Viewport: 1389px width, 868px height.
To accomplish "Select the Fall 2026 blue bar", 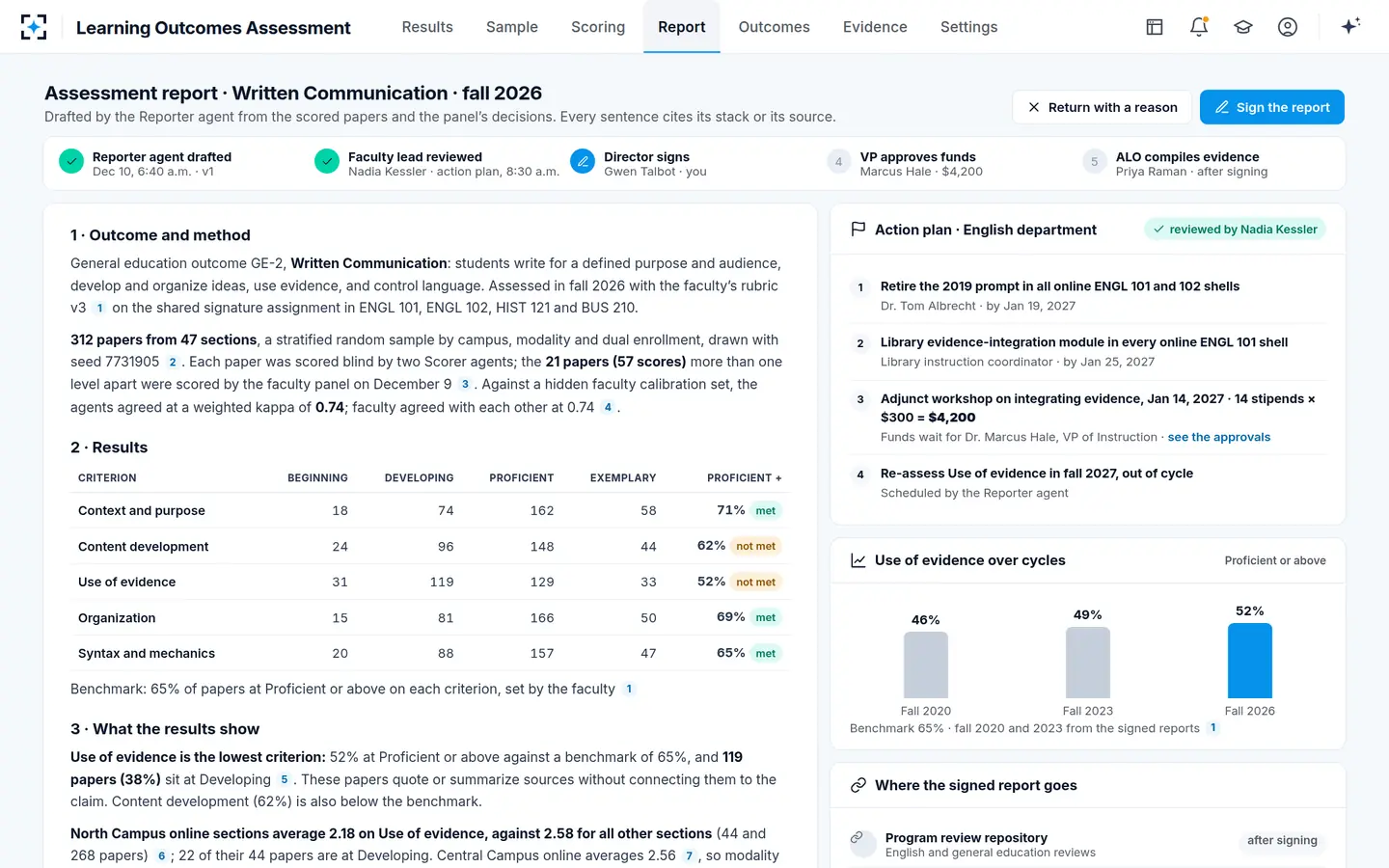I will click(x=1249, y=661).
